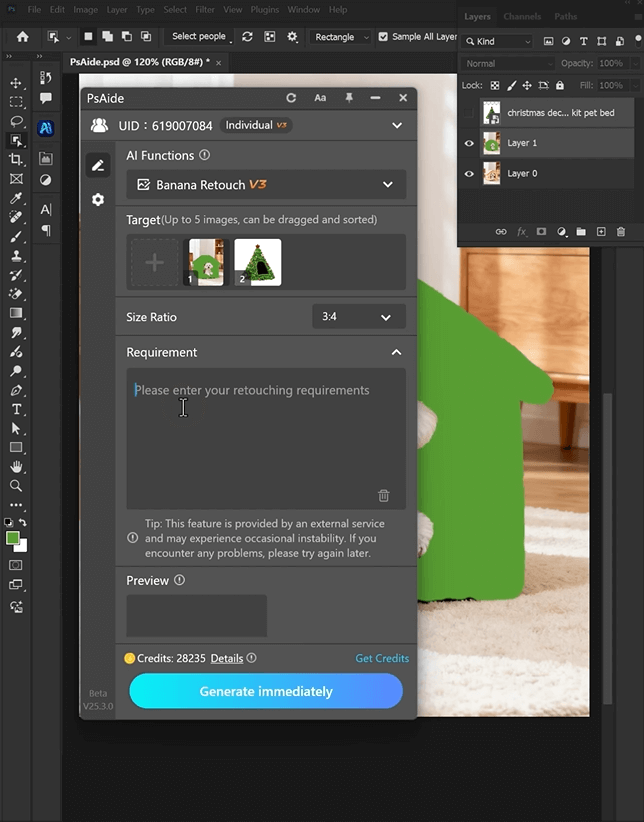Switch to the Channels tab
This screenshot has width=644, height=822.
pyautogui.click(x=522, y=17)
